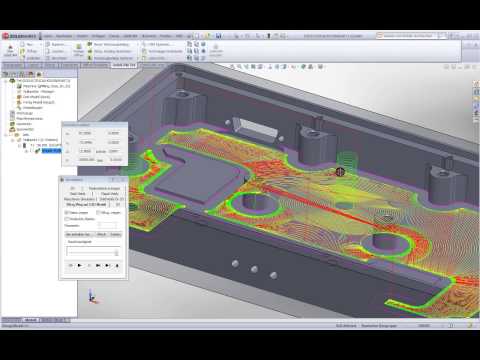Image resolution: width=480 pixels, height=360 pixels.
Task: Click the active white tab in the command manager tab row
Action: point(124,65)
